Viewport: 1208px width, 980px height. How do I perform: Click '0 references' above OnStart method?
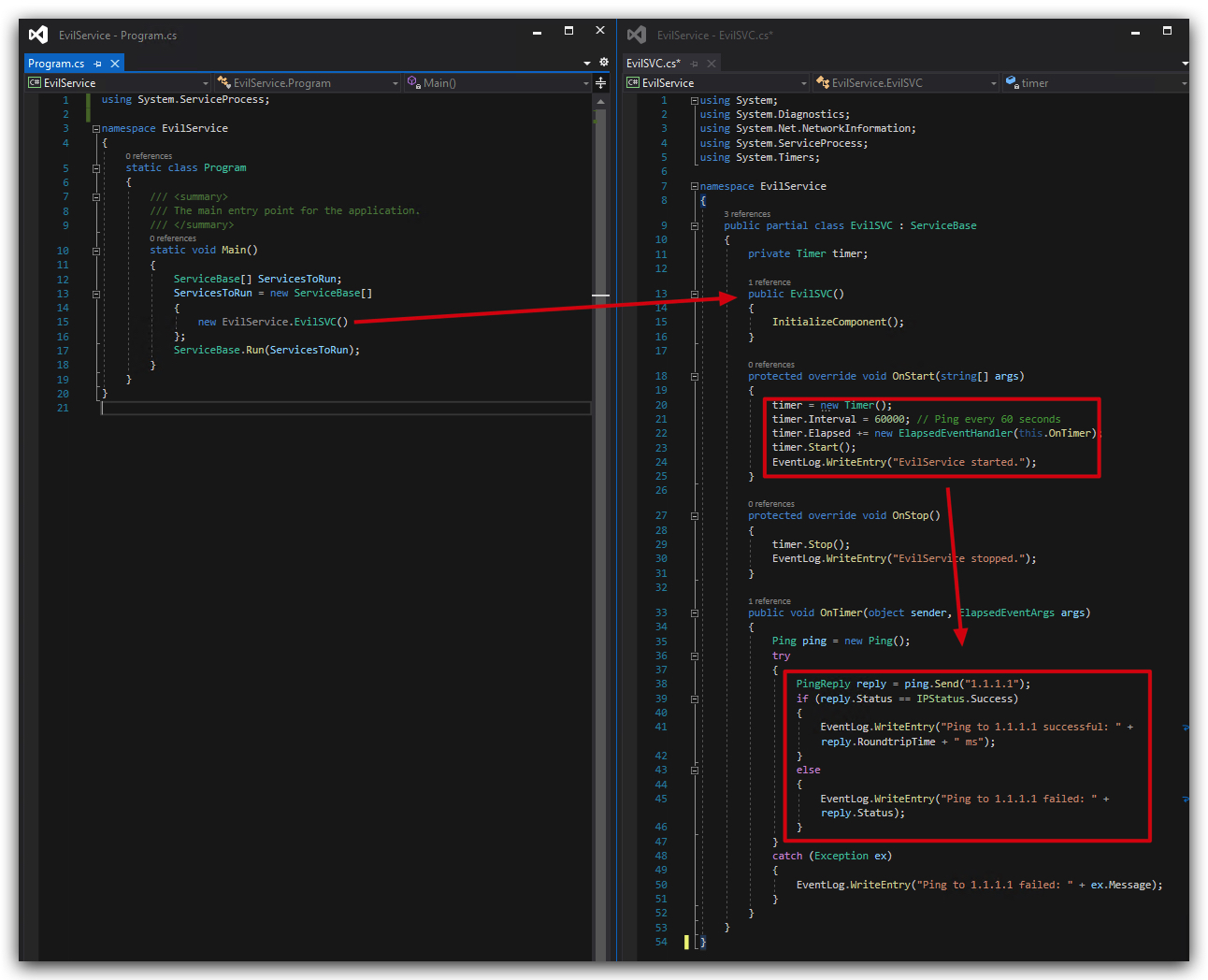[771, 365]
